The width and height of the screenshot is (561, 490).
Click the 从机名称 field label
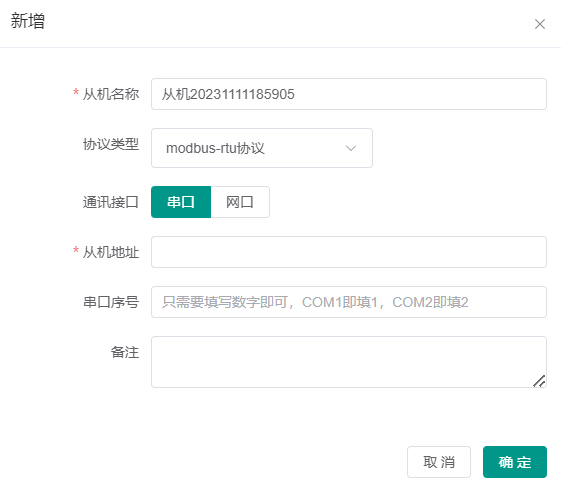111,94
